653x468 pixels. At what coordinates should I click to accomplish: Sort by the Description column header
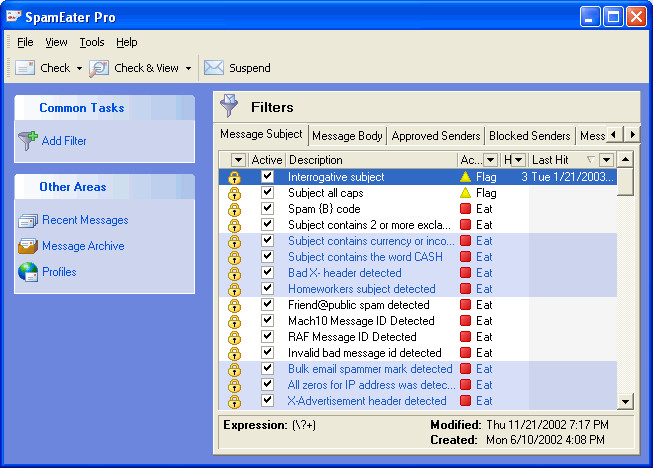pos(372,160)
